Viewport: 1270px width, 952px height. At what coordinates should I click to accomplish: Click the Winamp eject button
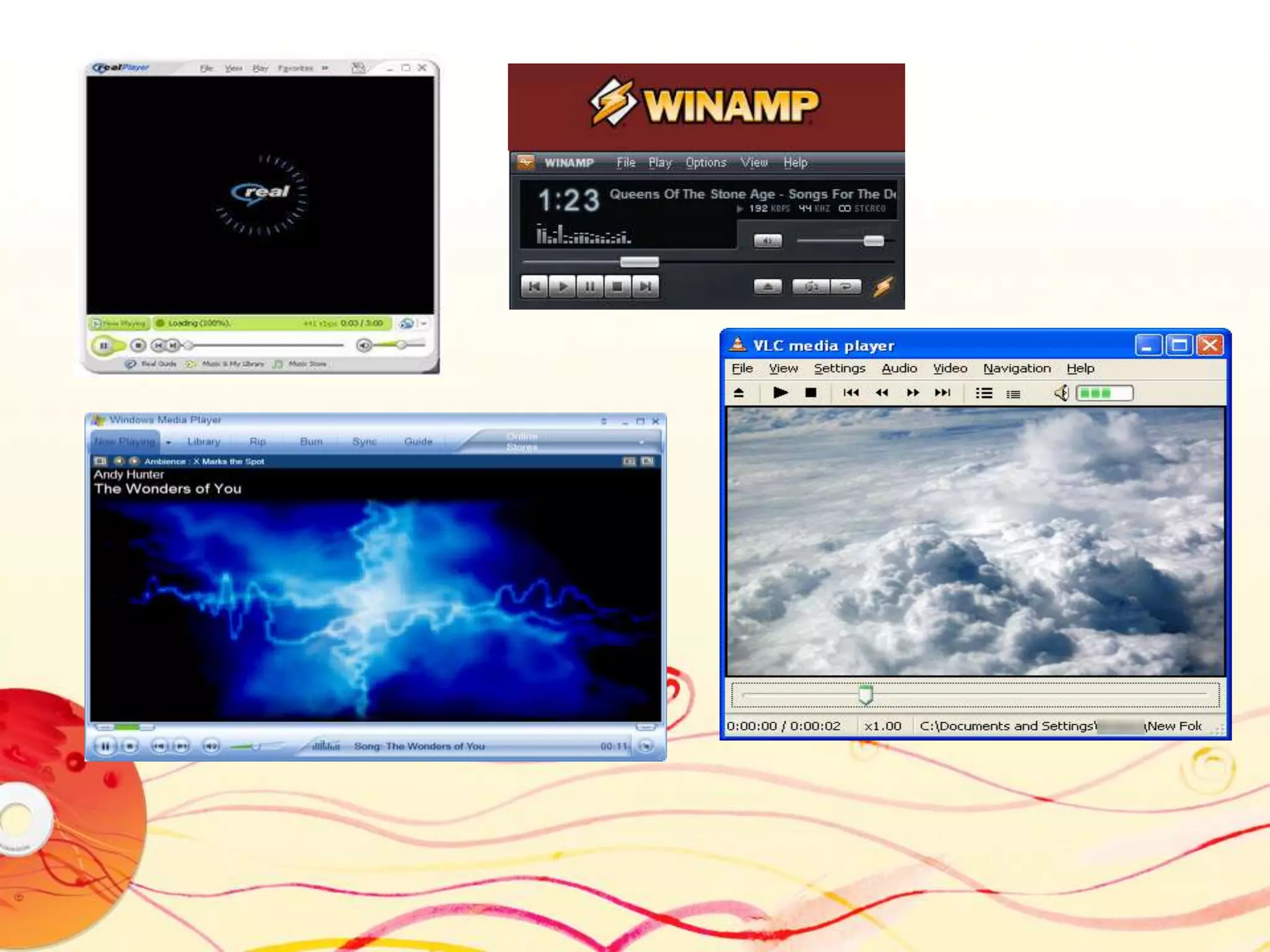(768, 287)
